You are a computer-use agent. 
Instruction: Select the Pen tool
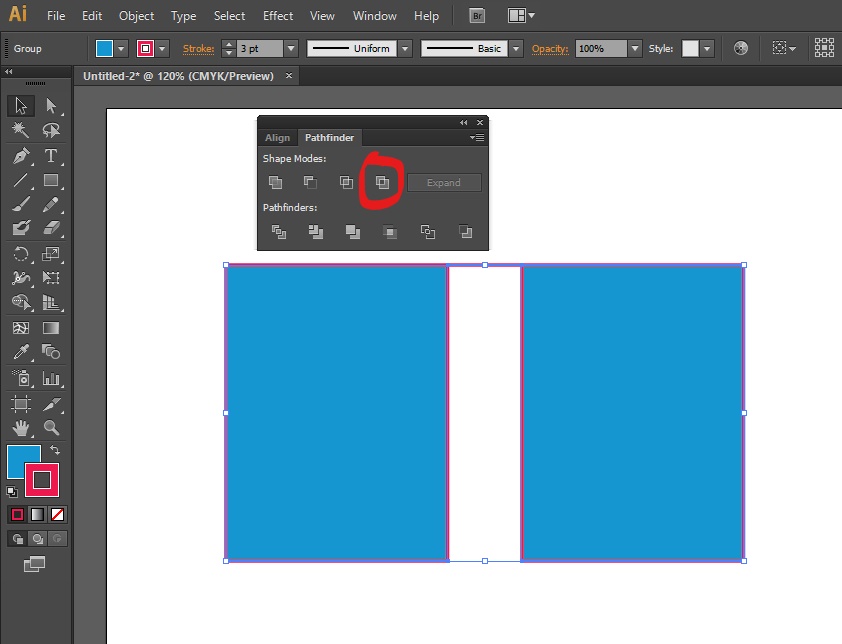pyautogui.click(x=21, y=156)
